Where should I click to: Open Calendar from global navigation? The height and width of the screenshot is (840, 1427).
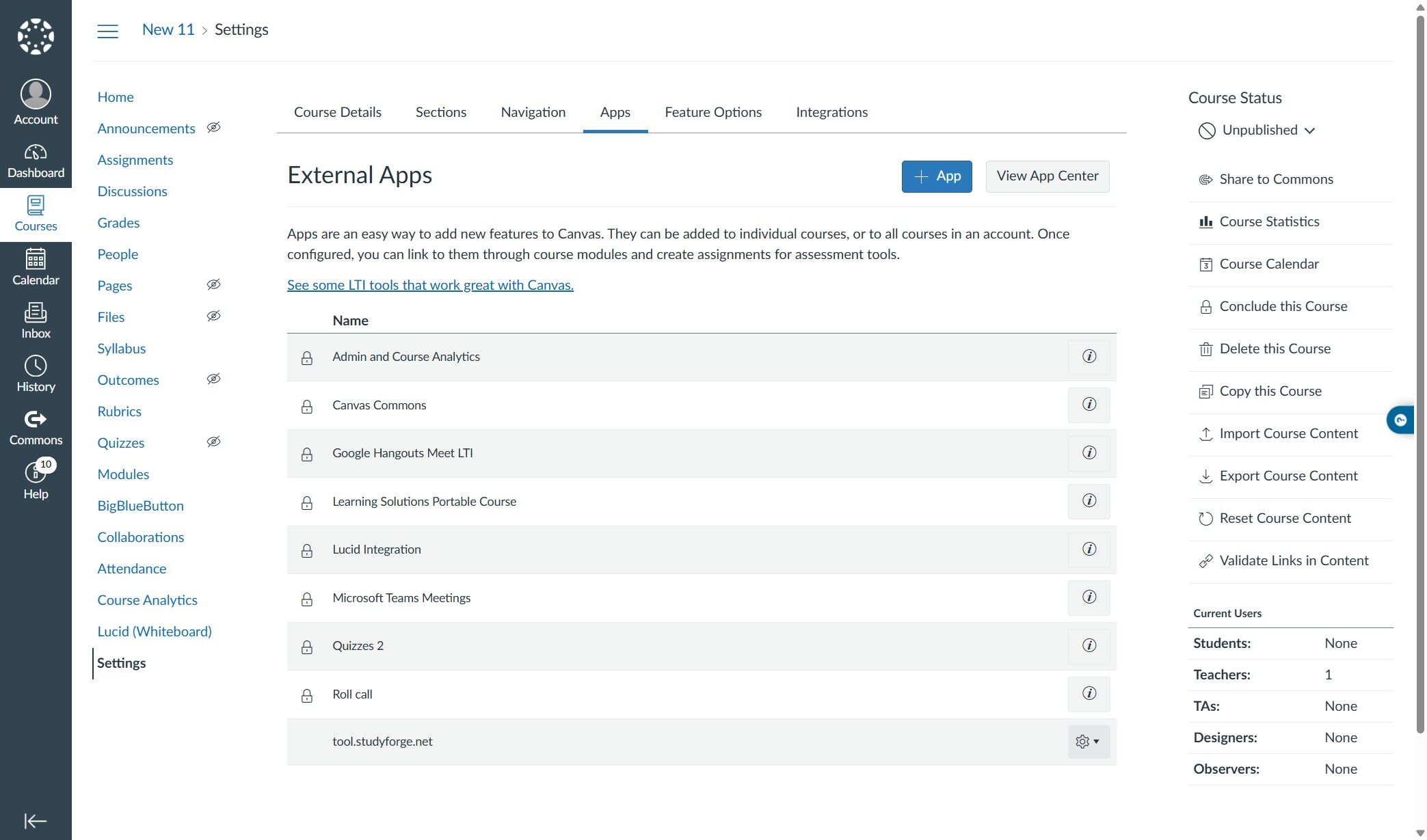pos(36,267)
